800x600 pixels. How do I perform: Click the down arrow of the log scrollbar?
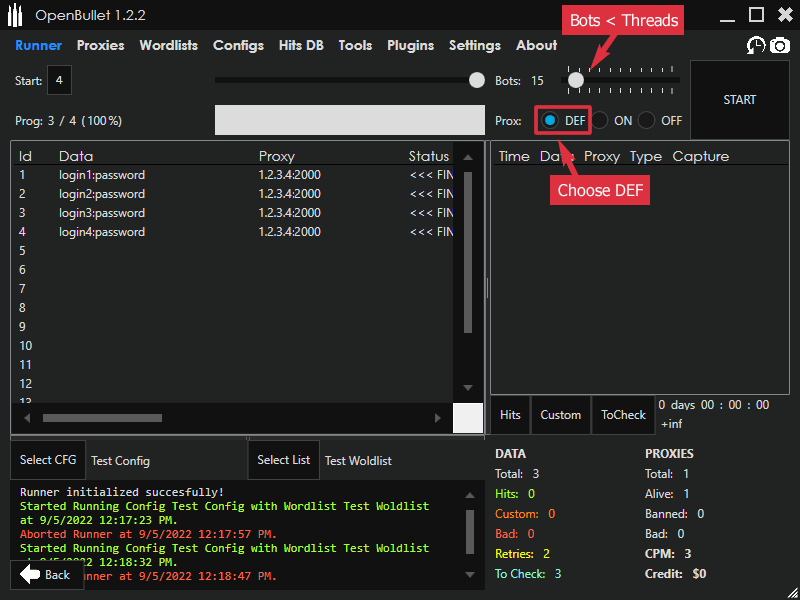pyautogui.click(x=470, y=575)
